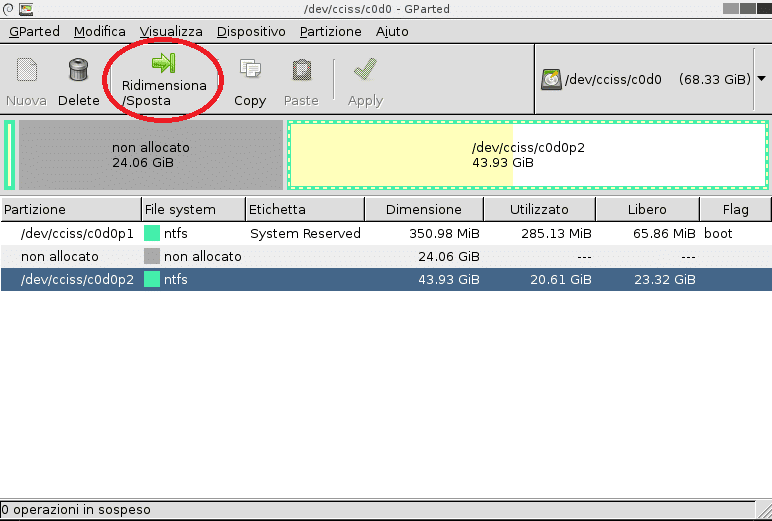
Task: Click the 23.32 GiB free cell
Action: [665, 280]
